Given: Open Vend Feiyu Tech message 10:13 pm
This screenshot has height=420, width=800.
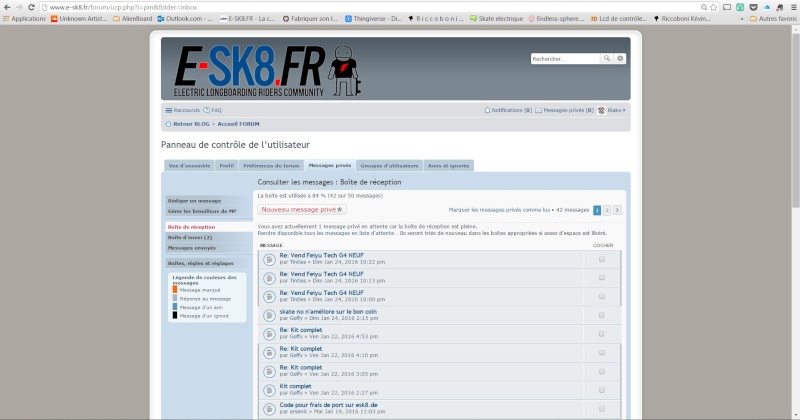Looking at the screenshot, I should (x=321, y=274).
